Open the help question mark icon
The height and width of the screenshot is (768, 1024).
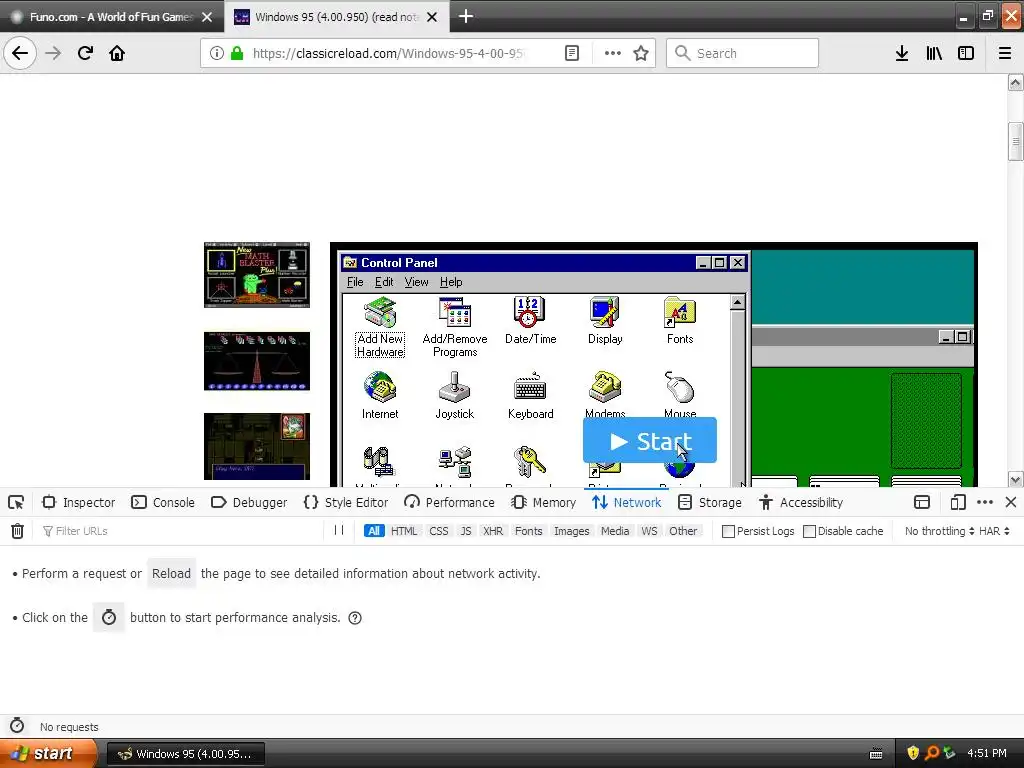point(355,618)
